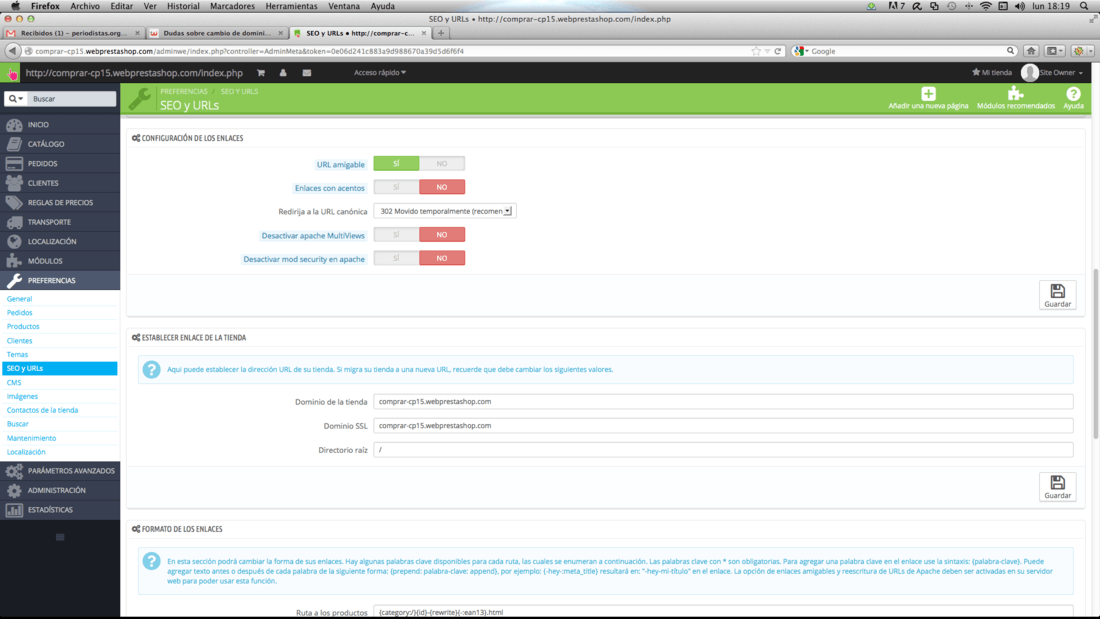Open General preferences submenu
This screenshot has width=1100, height=619.
(20, 299)
